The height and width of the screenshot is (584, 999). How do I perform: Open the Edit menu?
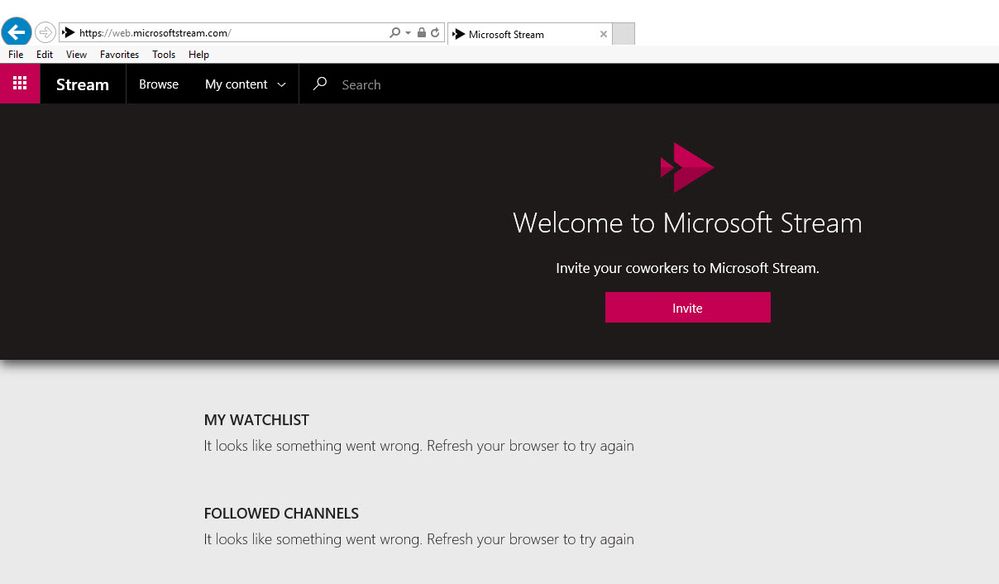click(45, 55)
